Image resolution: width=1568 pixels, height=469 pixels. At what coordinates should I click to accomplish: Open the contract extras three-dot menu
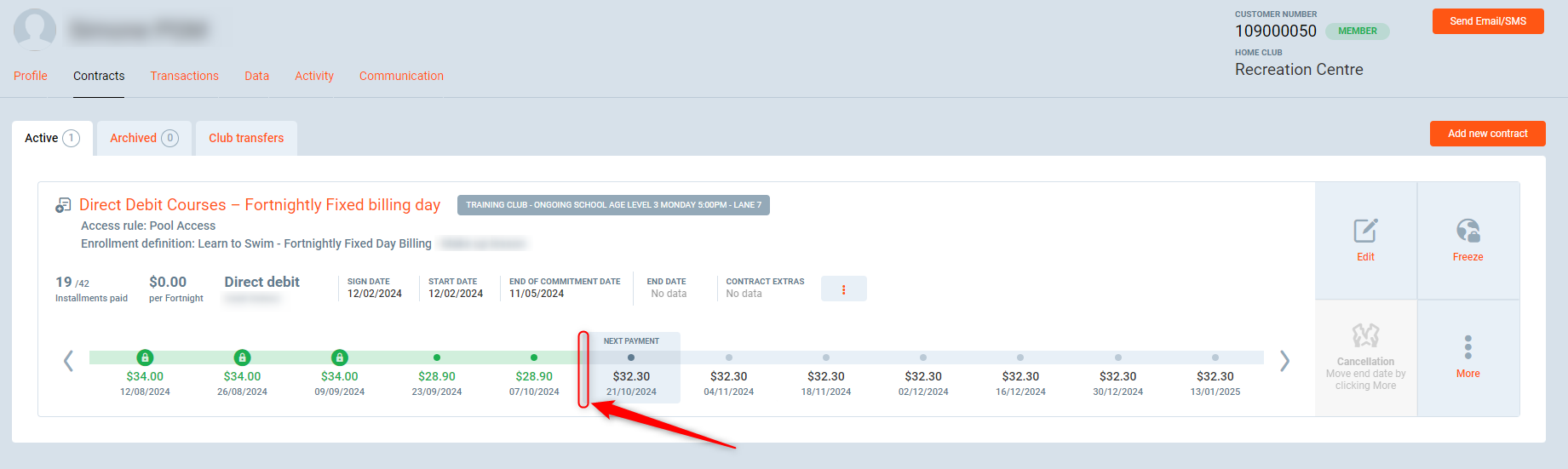[843, 289]
